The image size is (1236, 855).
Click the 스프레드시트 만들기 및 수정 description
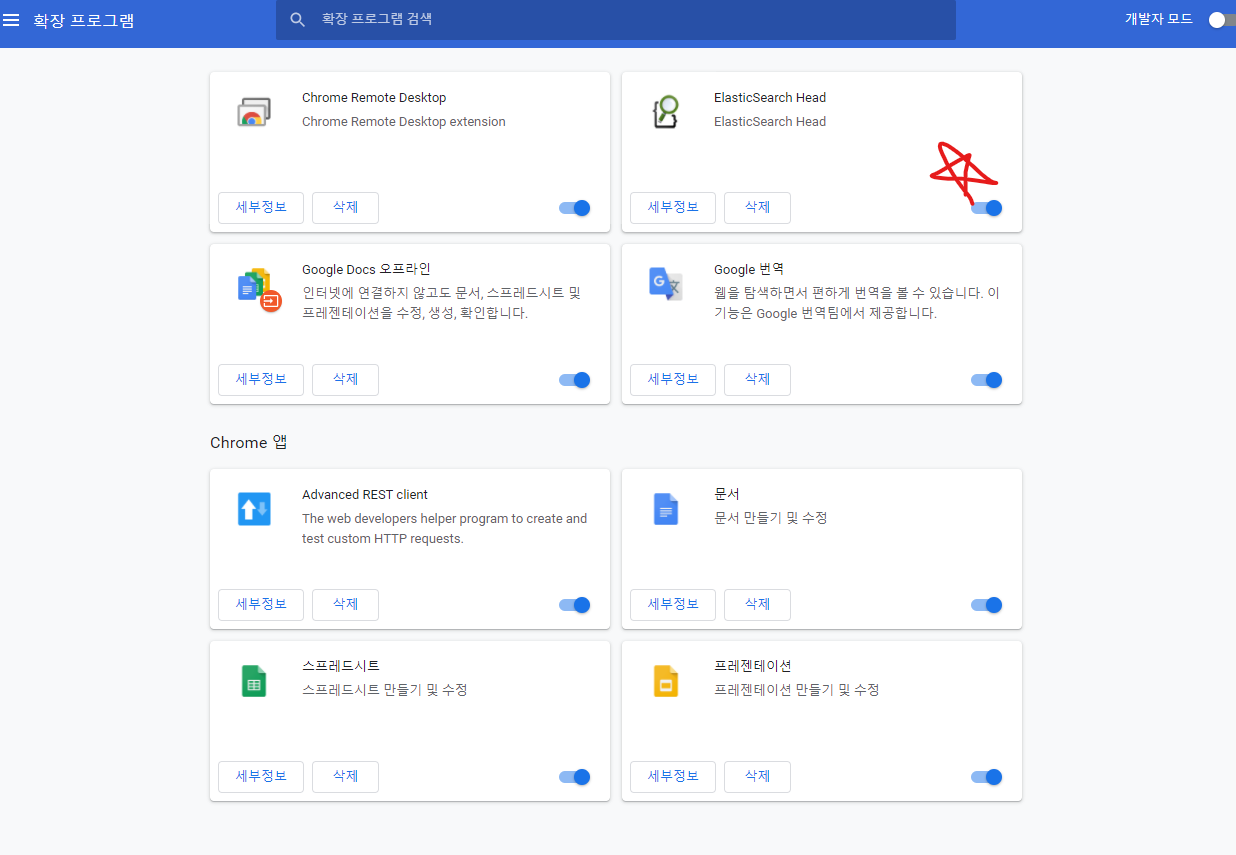point(385,690)
